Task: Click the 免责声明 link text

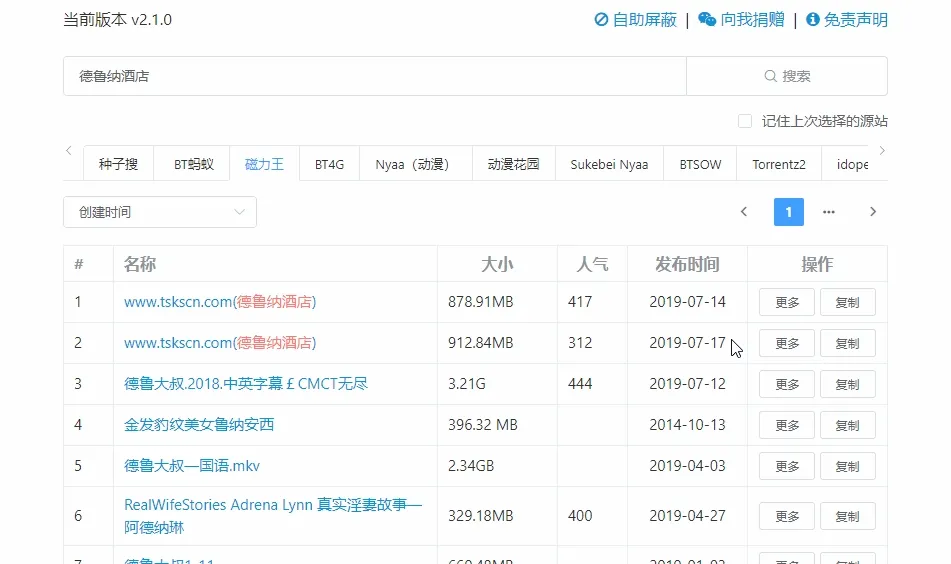Action: (x=856, y=20)
